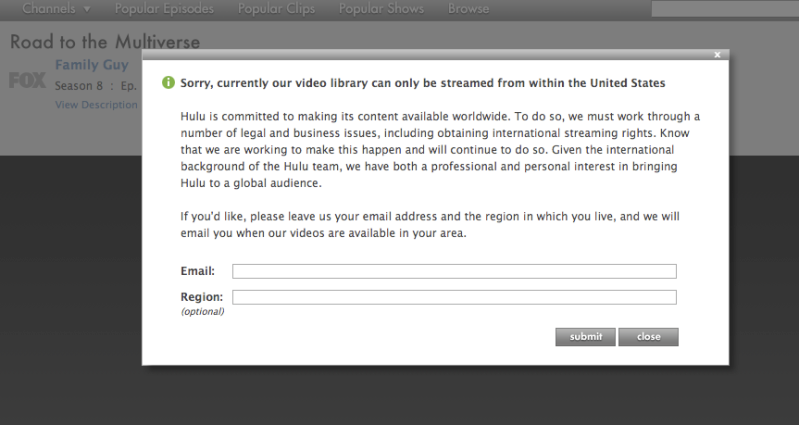The image size is (799, 425).
Task: Select the Browse menu item
Action: point(468,9)
